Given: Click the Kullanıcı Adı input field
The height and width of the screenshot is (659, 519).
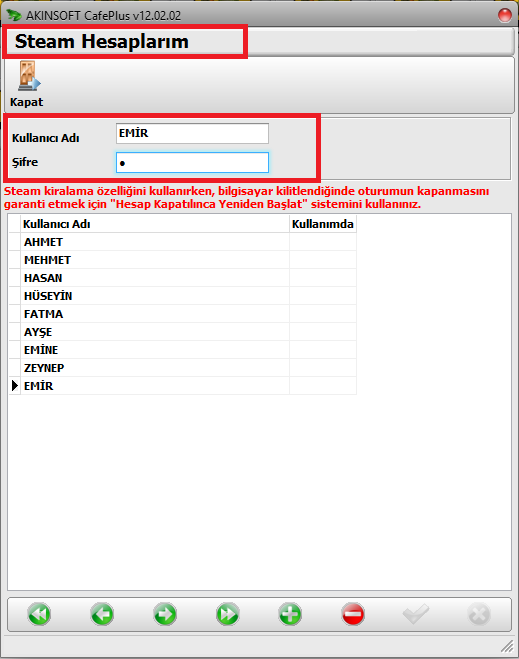Looking at the screenshot, I should pos(192,134).
